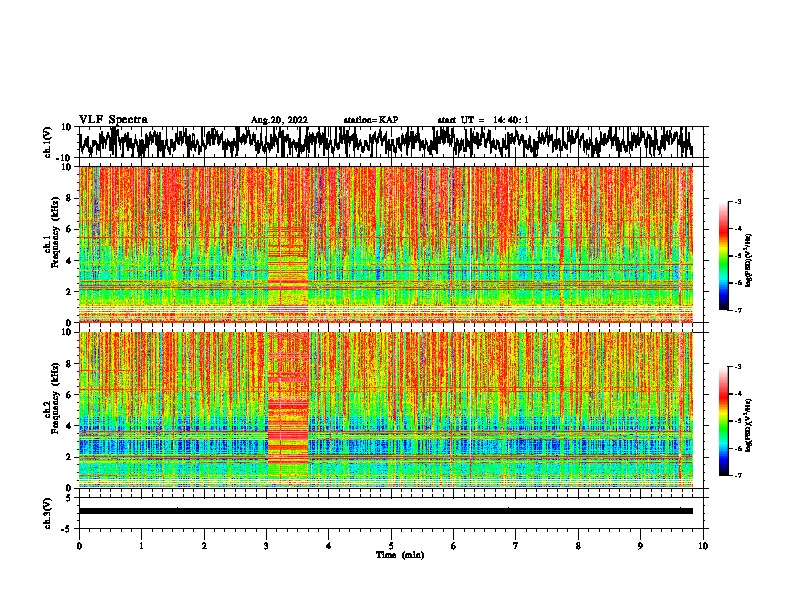Click the black ch.3 voltage bar
Image resolution: width=792 pixels, height=612 pixels.
click(x=386, y=511)
